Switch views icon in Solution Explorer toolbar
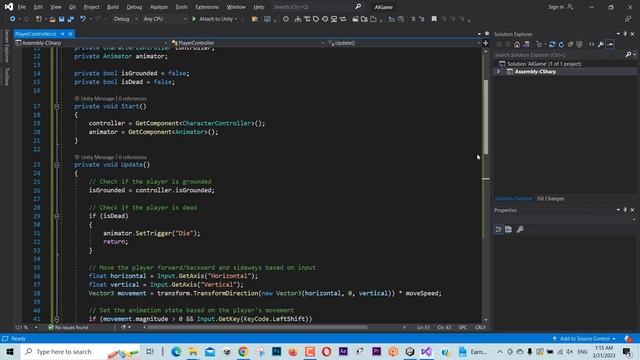Viewport: 640px width, 360px height. click(526, 44)
